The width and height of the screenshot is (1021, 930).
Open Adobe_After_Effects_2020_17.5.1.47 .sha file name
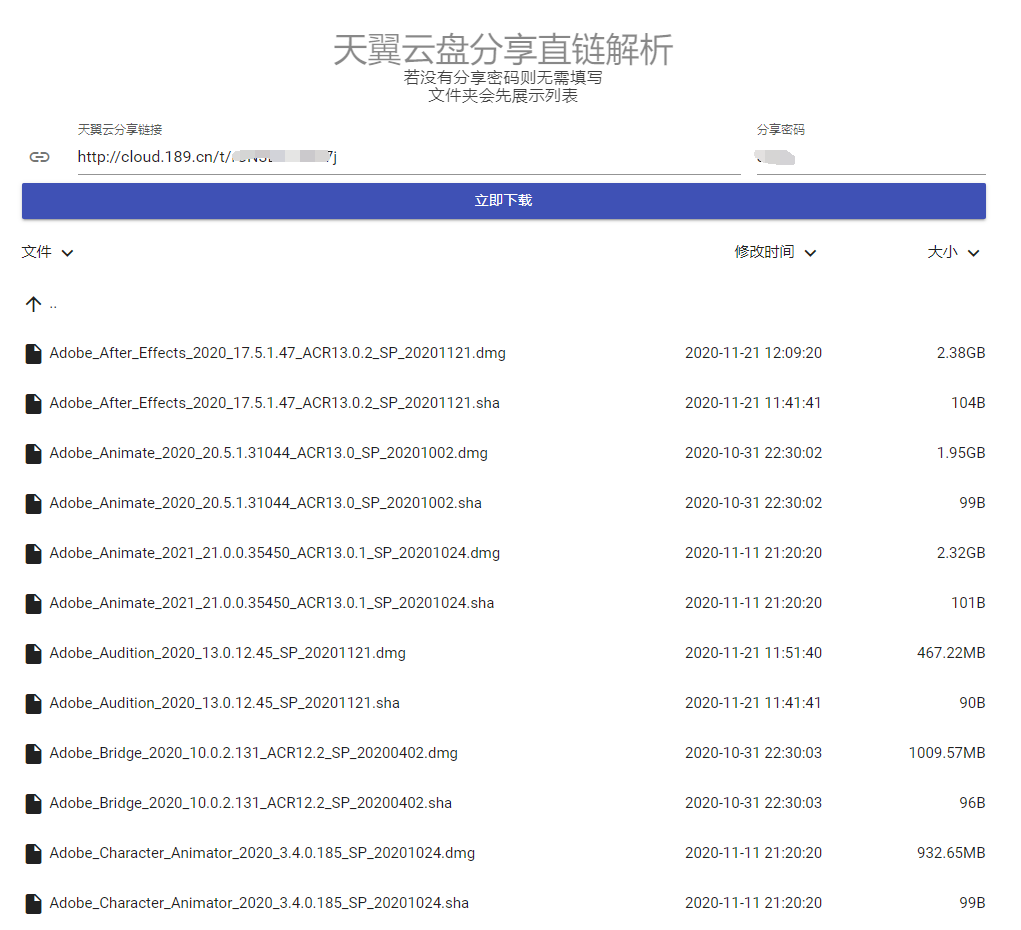[x=275, y=403]
